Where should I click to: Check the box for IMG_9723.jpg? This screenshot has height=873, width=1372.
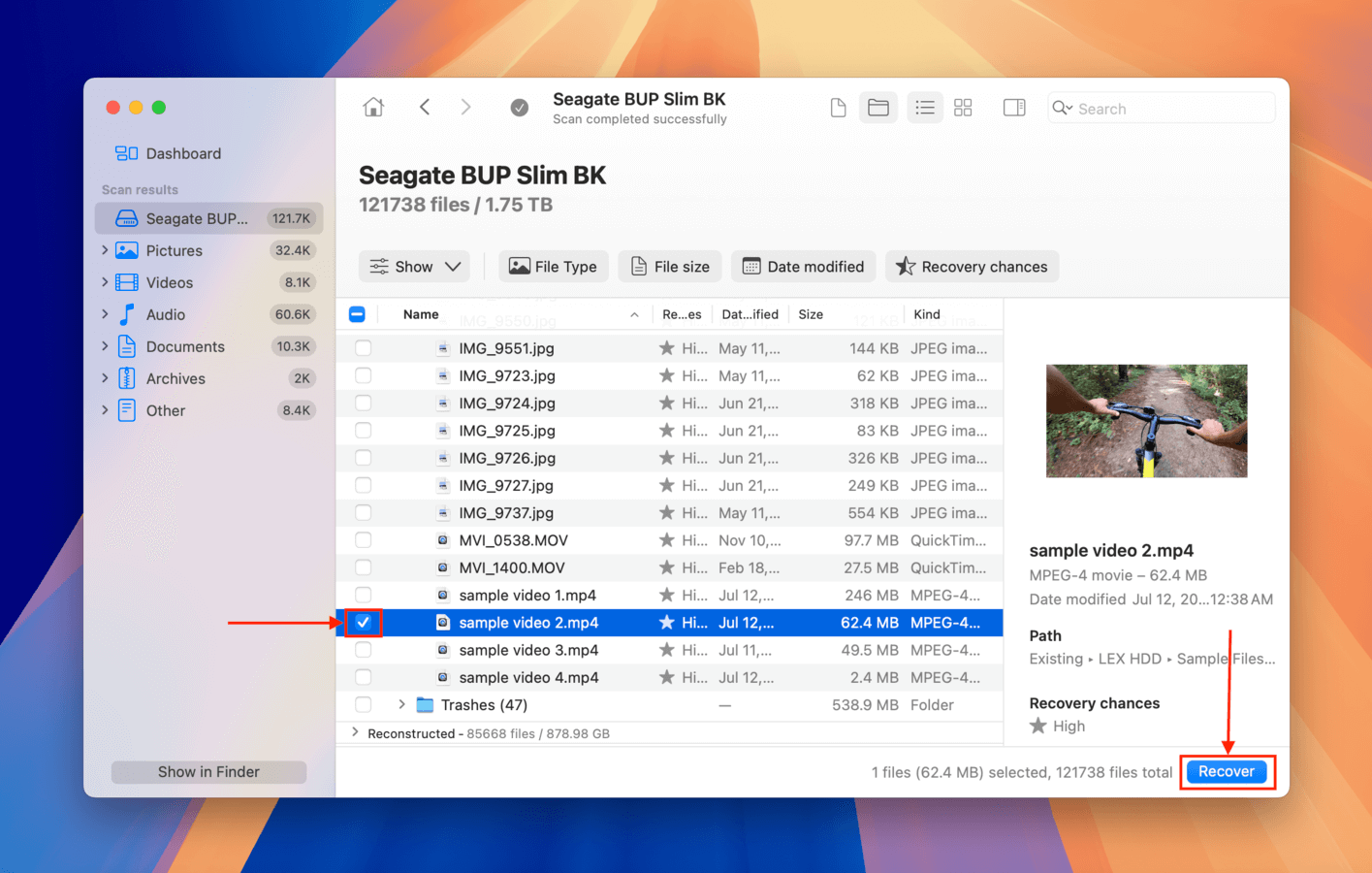pyautogui.click(x=363, y=375)
